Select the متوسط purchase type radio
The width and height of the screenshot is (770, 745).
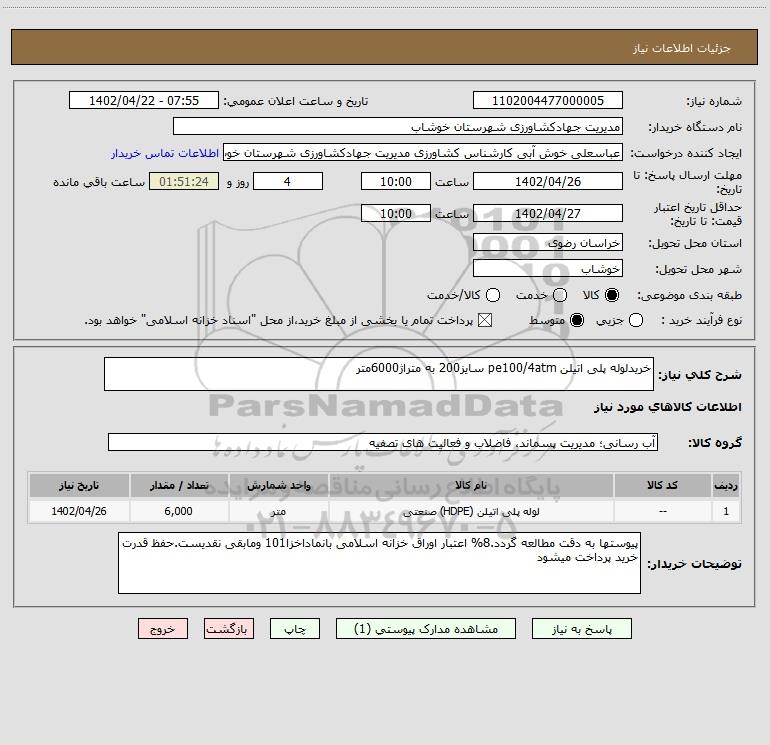click(577, 320)
